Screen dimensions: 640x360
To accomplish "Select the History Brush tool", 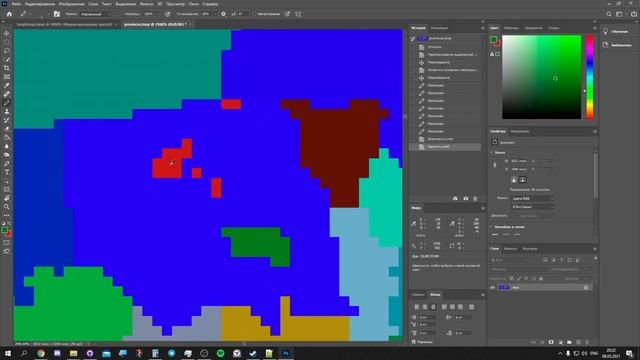I will 7,120.
